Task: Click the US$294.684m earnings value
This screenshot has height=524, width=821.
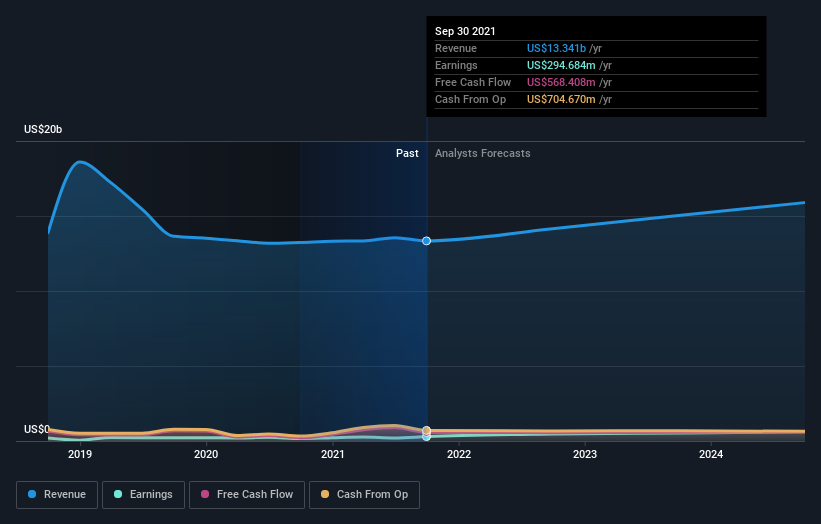Action: pos(561,65)
